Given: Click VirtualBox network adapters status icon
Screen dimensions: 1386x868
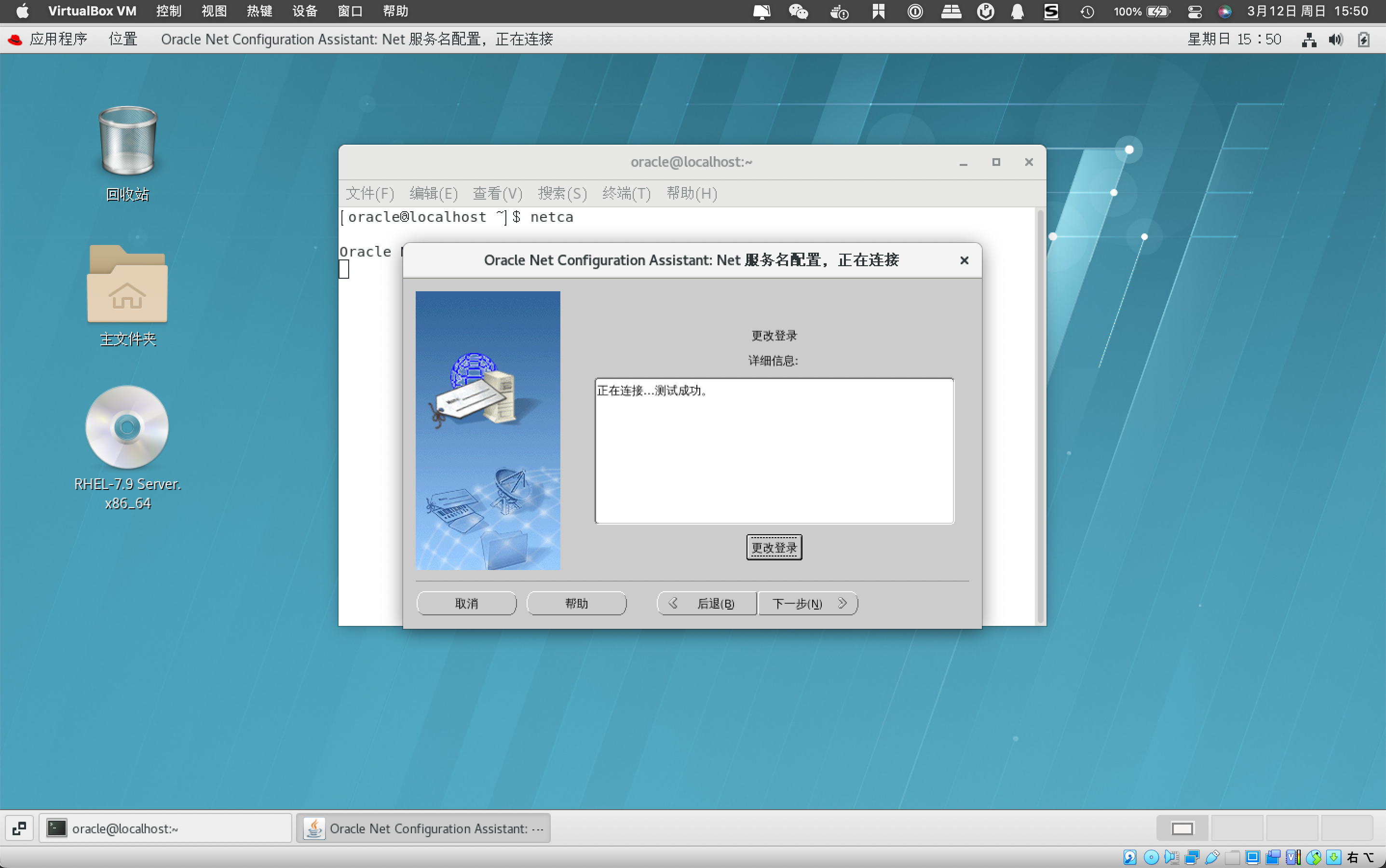Looking at the screenshot, I should 1192,857.
